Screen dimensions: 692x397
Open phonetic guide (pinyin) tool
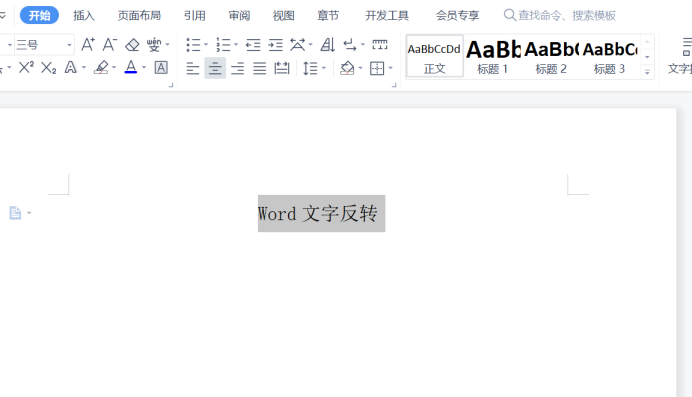click(154, 45)
